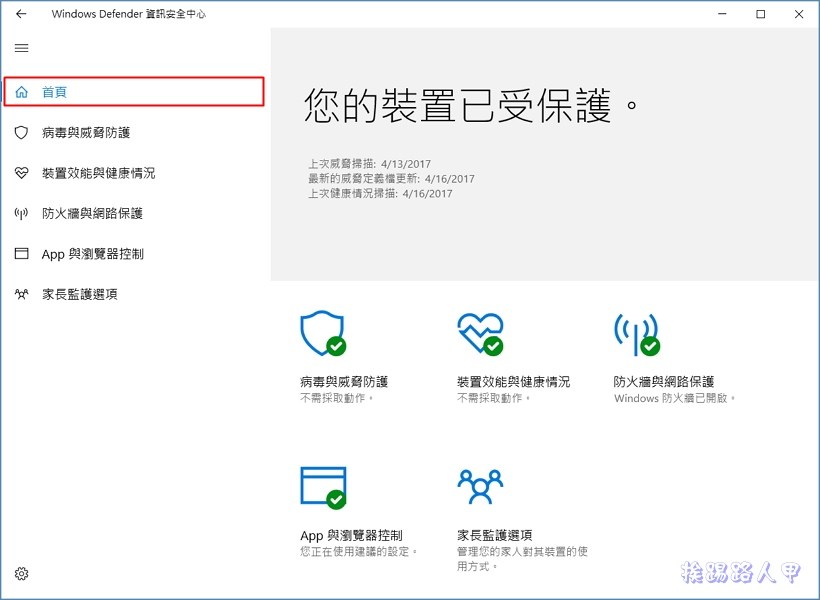Open the large App browser control tile icon
Image resolution: width=820 pixels, height=600 pixels.
pyautogui.click(x=323, y=488)
